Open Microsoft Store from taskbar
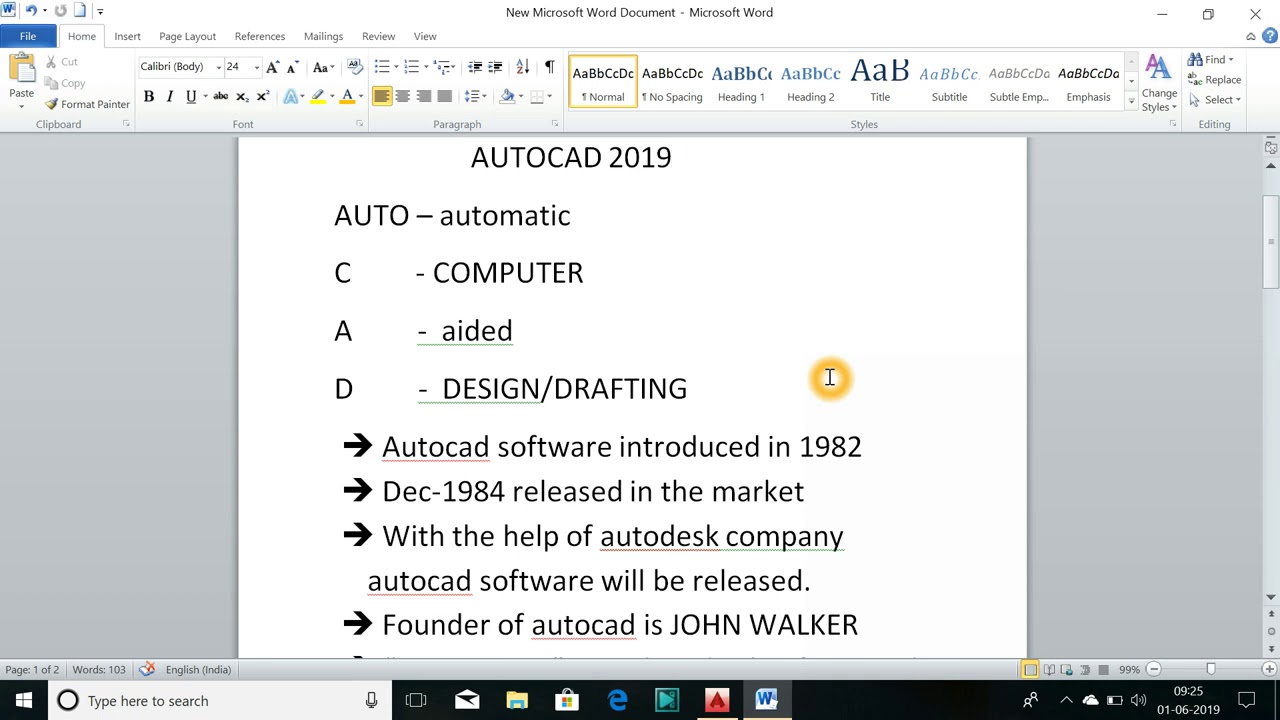 click(567, 700)
